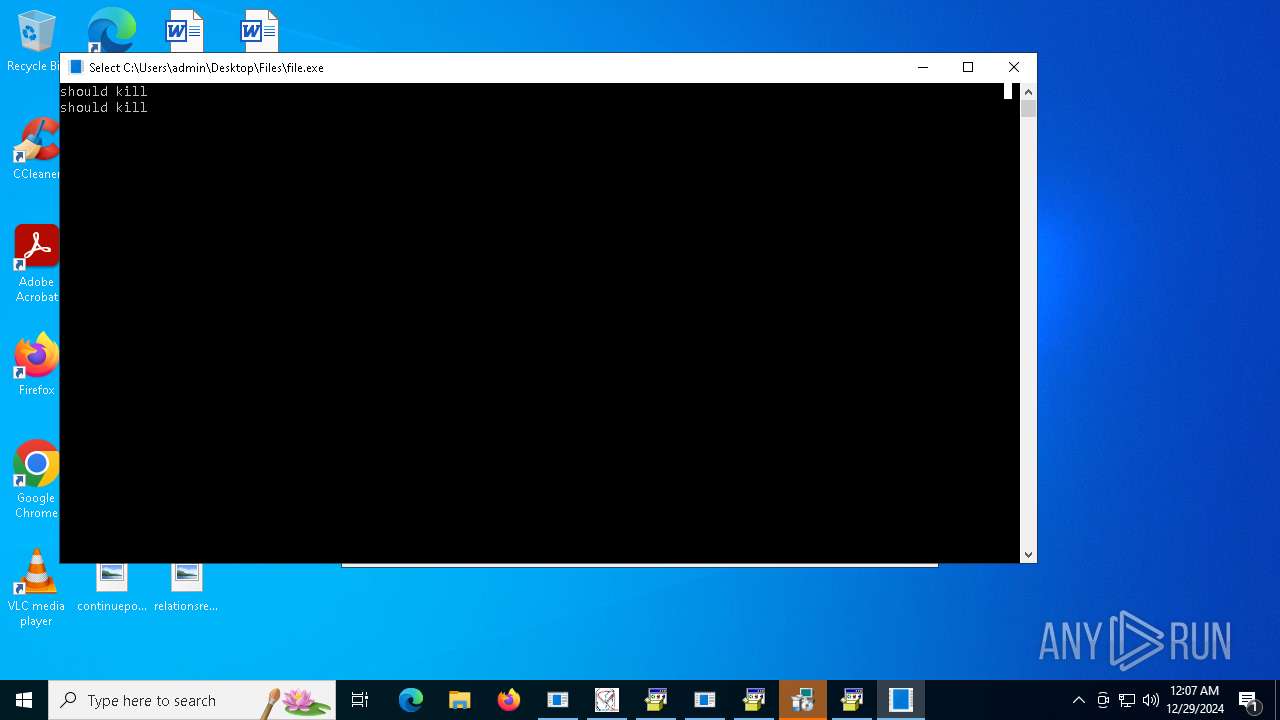This screenshot has width=1280, height=720.
Task: Select the Firefox desktop shortcut
Action: tap(36, 364)
